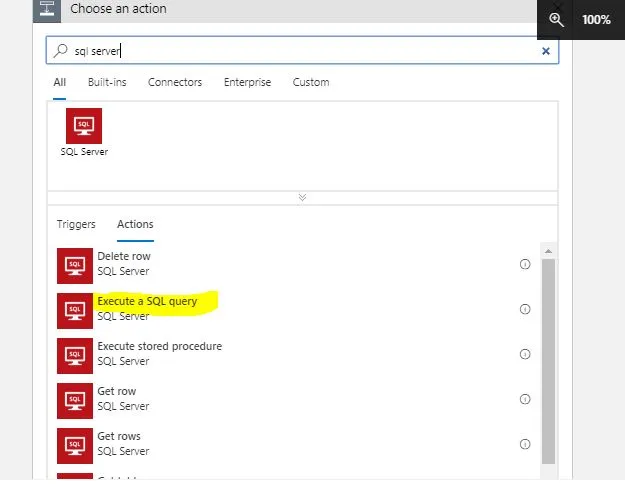
Task: Switch to the All tab
Action: 59,82
